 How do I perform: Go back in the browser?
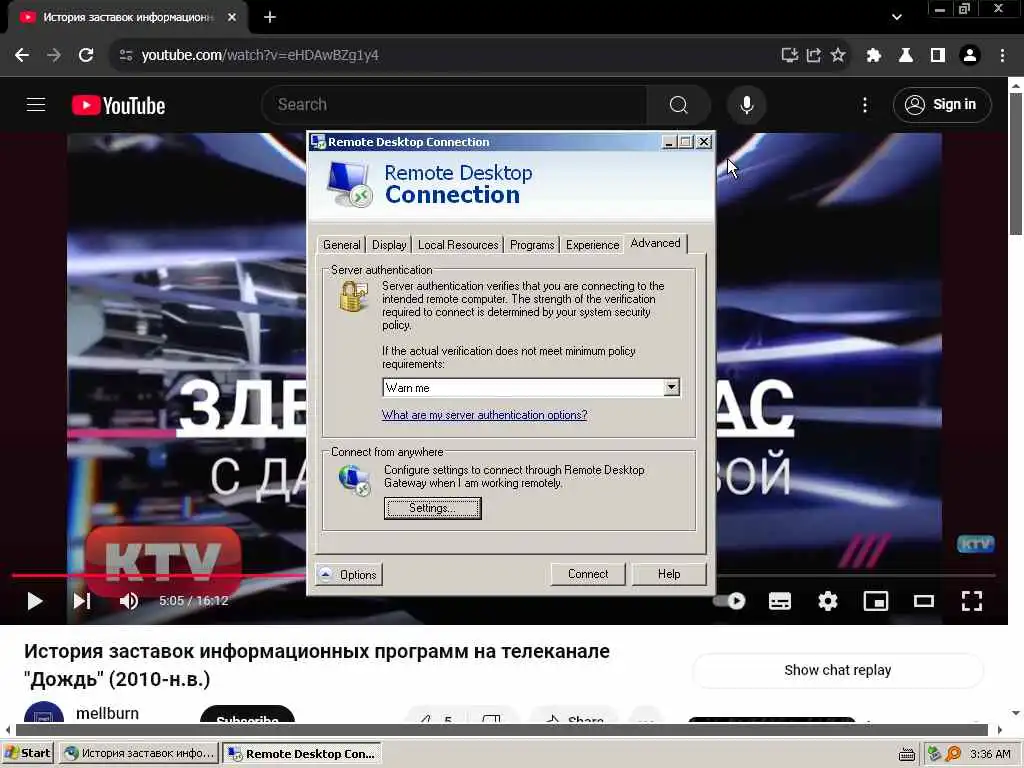click(x=22, y=55)
